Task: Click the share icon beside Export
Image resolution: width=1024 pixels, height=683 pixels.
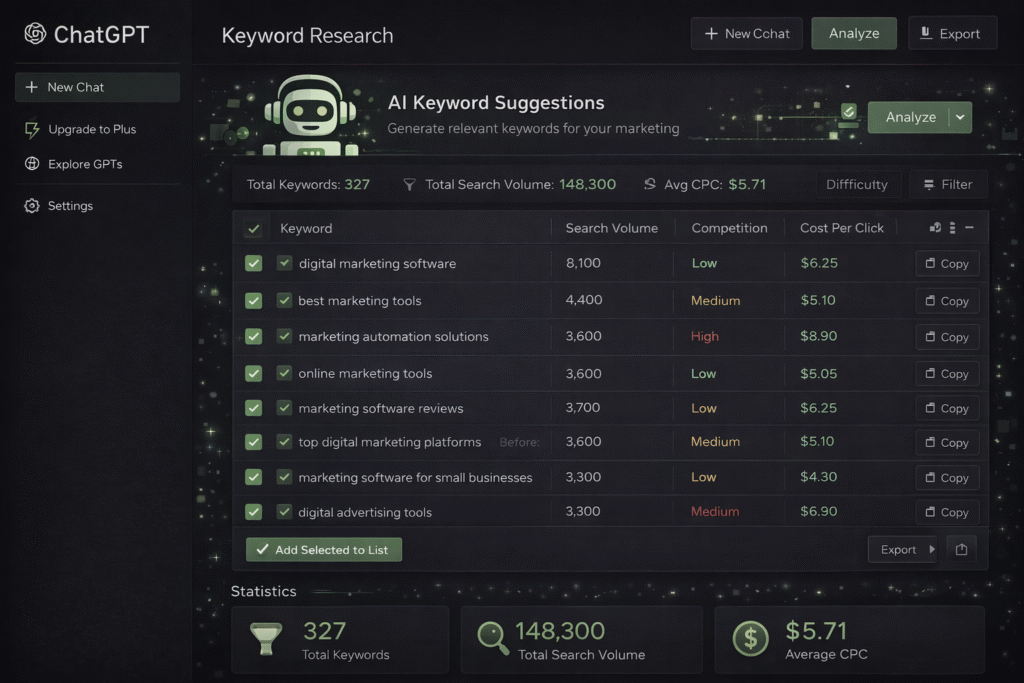Action: click(x=961, y=549)
